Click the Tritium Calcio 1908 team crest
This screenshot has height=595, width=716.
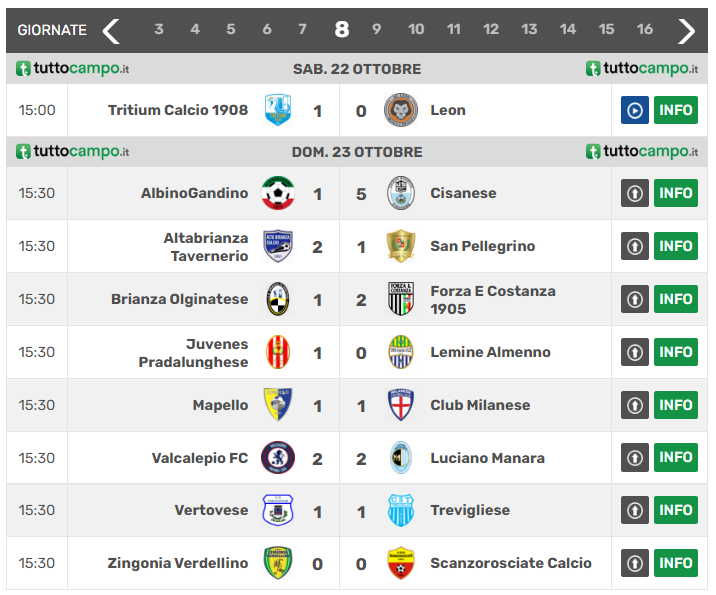pyautogui.click(x=277, y=110)
